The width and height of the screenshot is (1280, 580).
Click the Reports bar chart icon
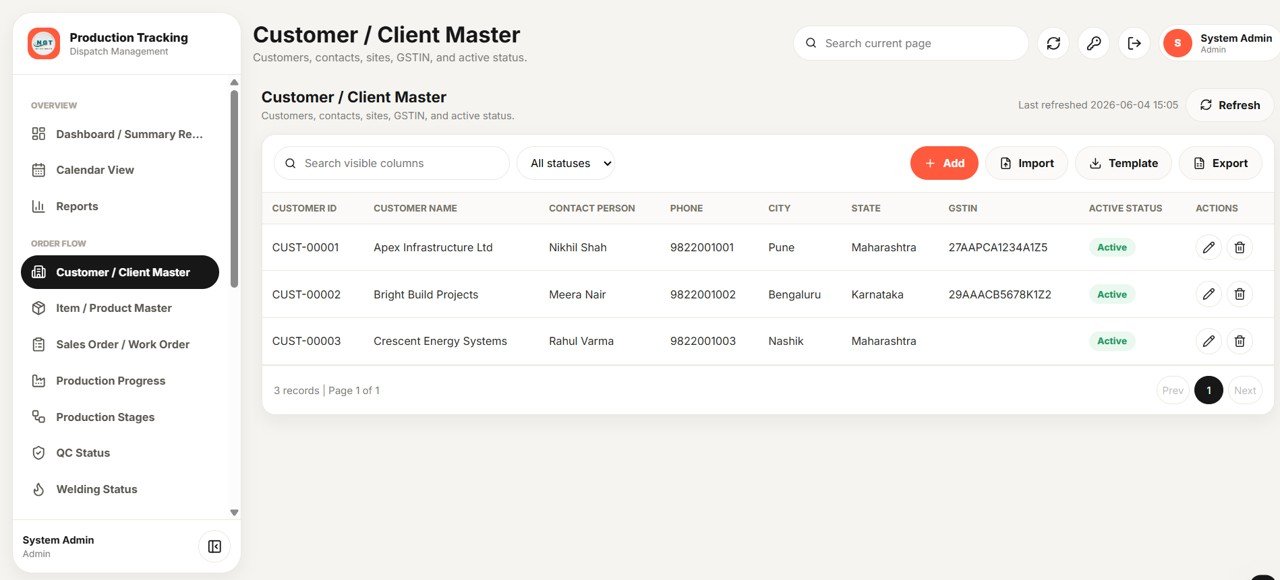(39, 206)
